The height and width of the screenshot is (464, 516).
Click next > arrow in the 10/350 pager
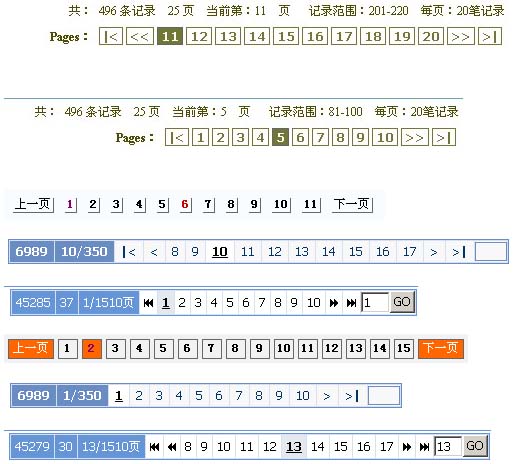click(x=434, y=252)
